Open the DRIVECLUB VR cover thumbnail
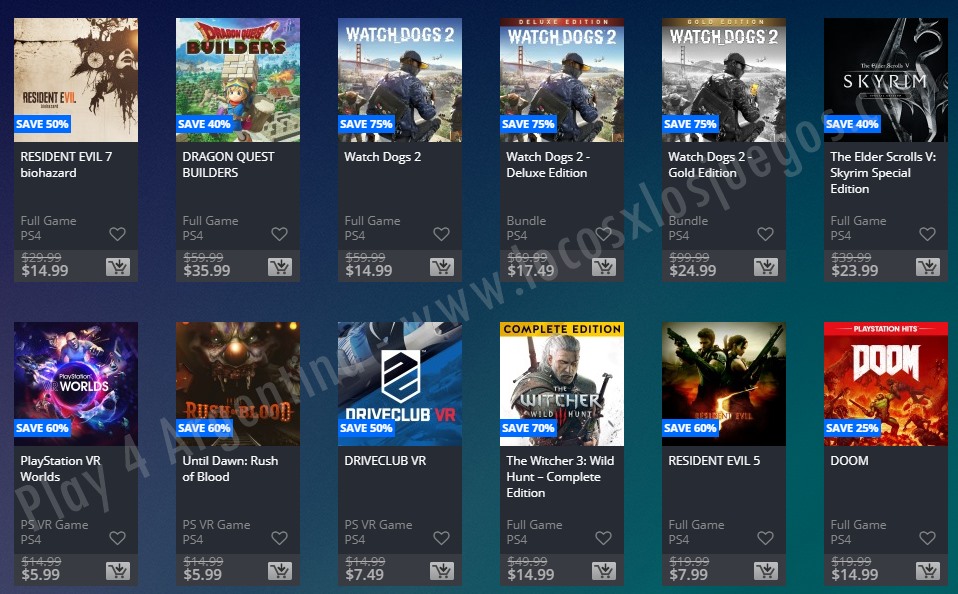This screenshot has height=594, width=958. tap(400, 384)
